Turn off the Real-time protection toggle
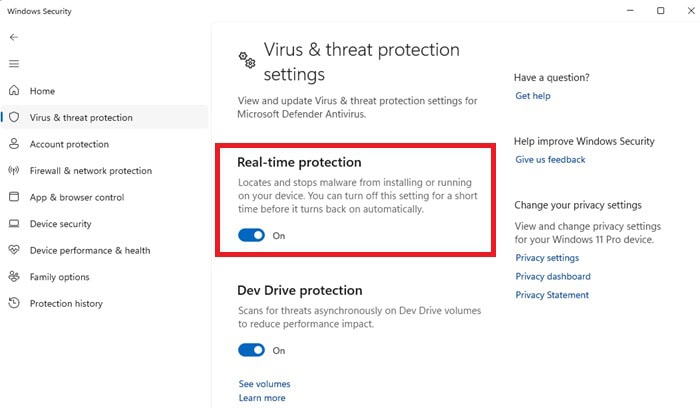700x409 pixels. tap(251, 235)
